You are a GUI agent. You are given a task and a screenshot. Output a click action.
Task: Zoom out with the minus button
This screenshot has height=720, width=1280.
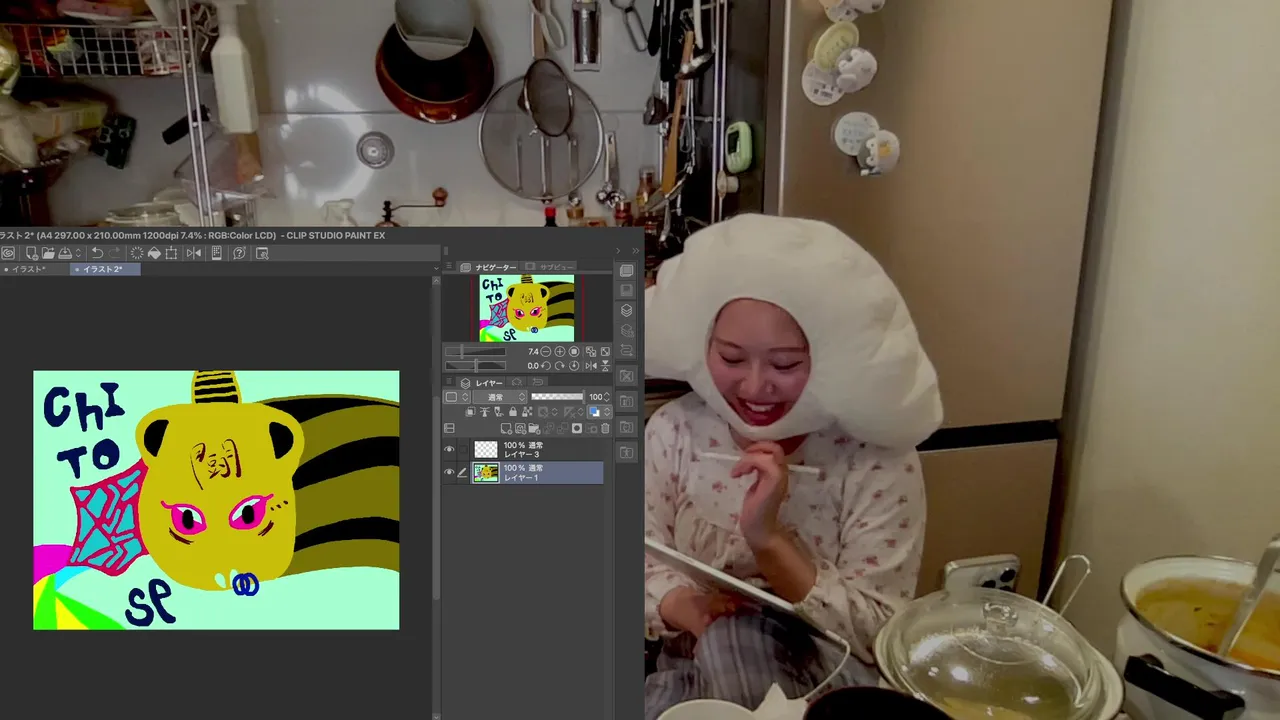[546, 352]
